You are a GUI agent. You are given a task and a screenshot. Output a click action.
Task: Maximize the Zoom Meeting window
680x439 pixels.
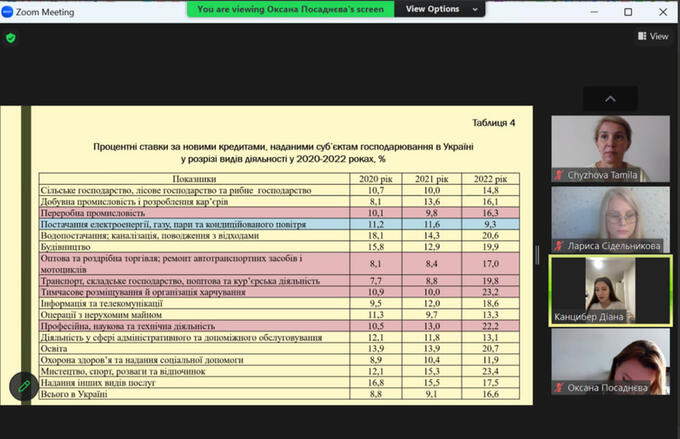(627, 11)
